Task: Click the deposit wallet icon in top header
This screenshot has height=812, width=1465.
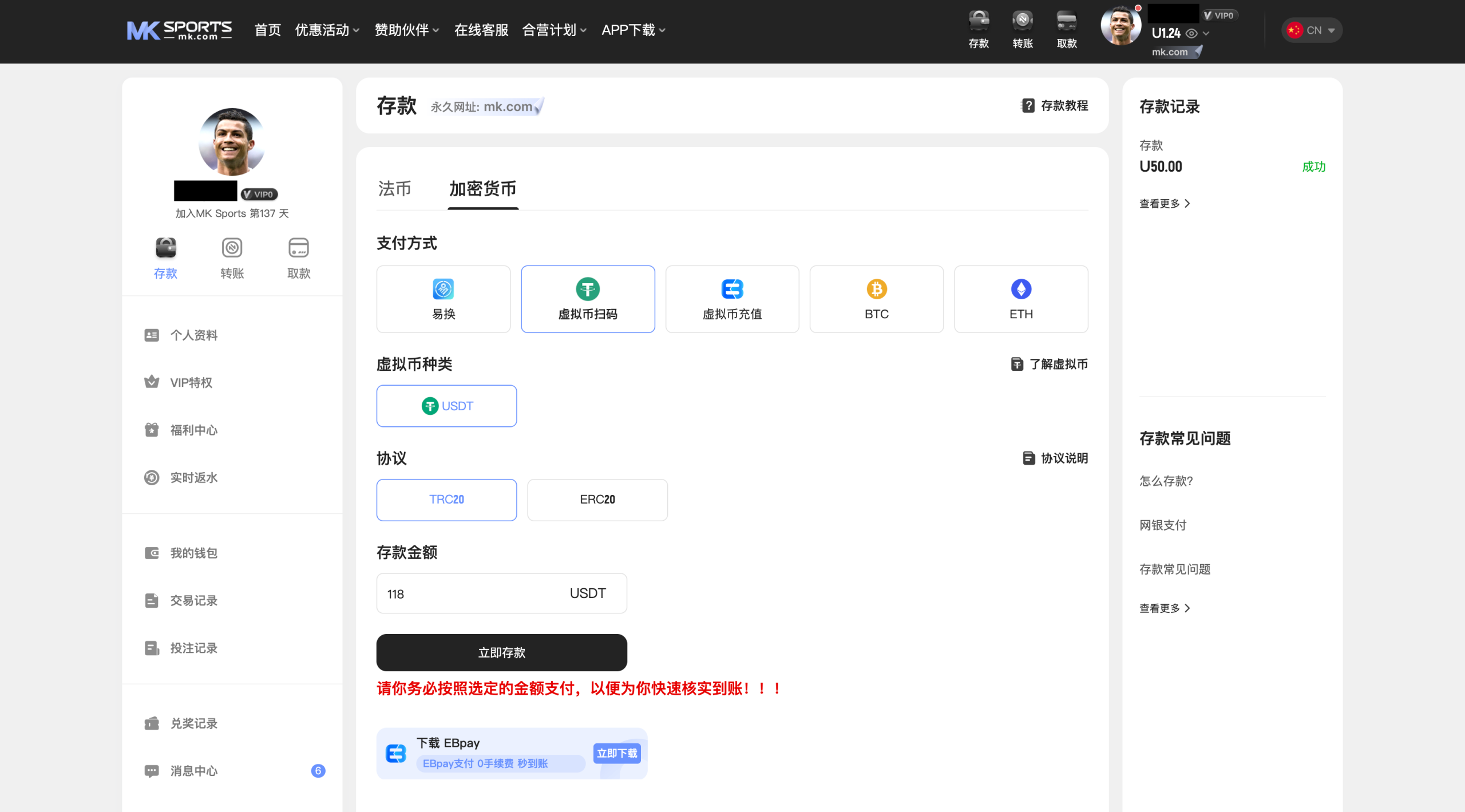Action: tap(979, 21)
